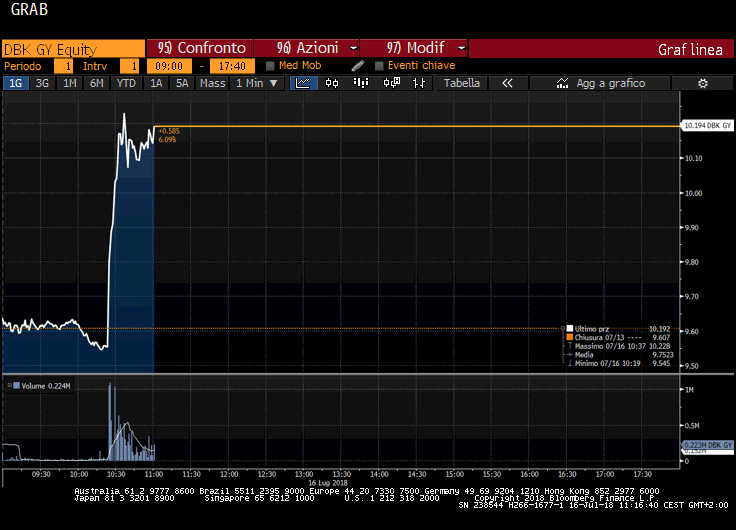Click the 95) Confronto button
The height and width of the screenshot is (530, 736).
coord(200,48)
